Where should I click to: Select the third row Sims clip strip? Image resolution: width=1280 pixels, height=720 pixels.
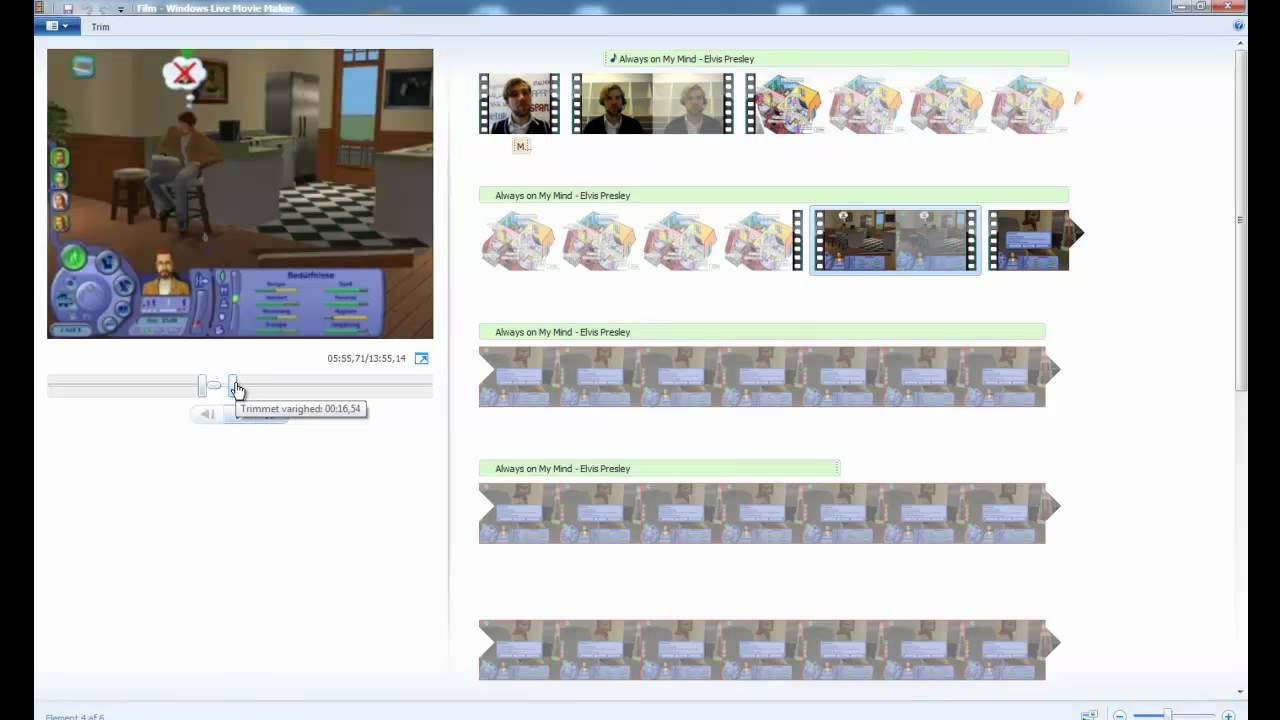click(768, 377)
